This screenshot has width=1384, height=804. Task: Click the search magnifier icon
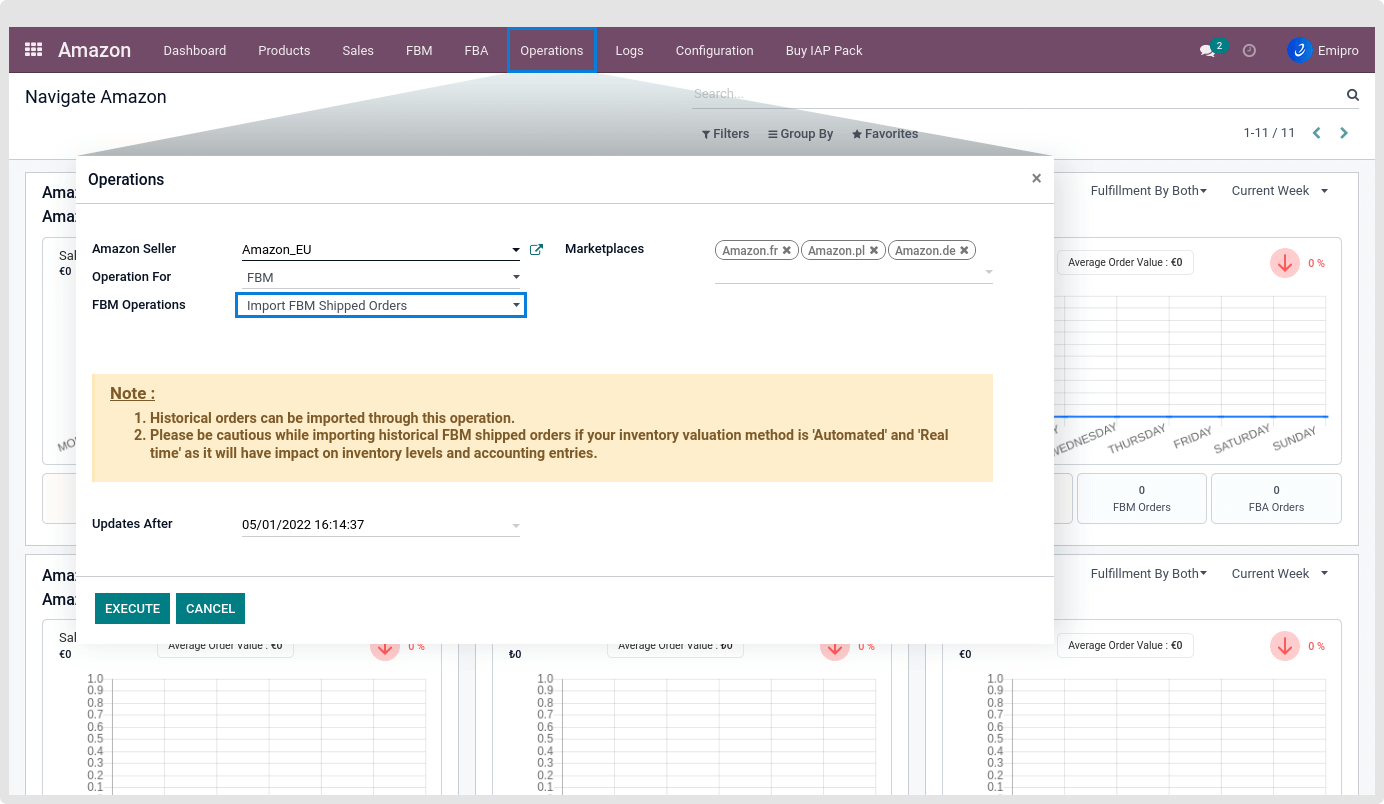tap(1352, 95)
